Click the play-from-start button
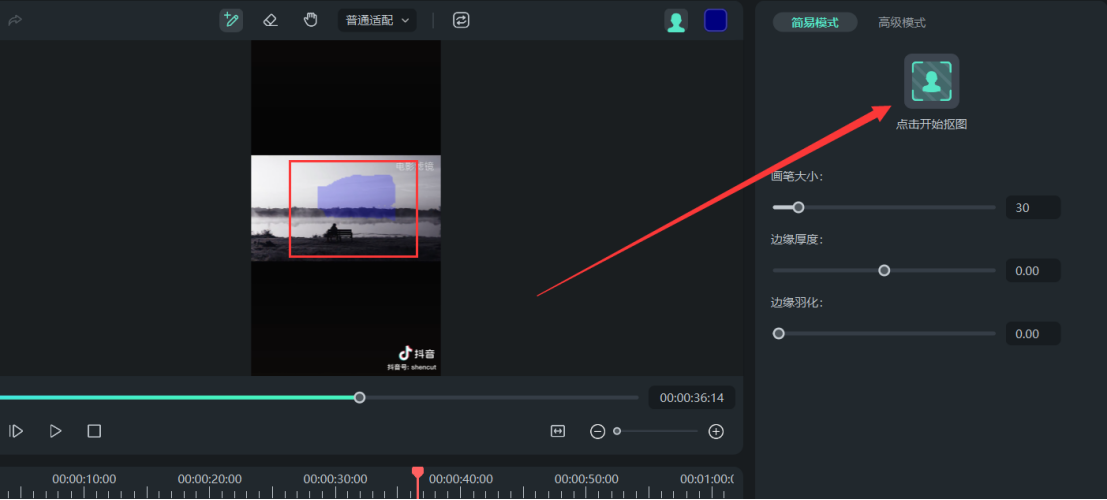Image resolution: width=1107 pixels, height=500 pixels. (17, 431)
